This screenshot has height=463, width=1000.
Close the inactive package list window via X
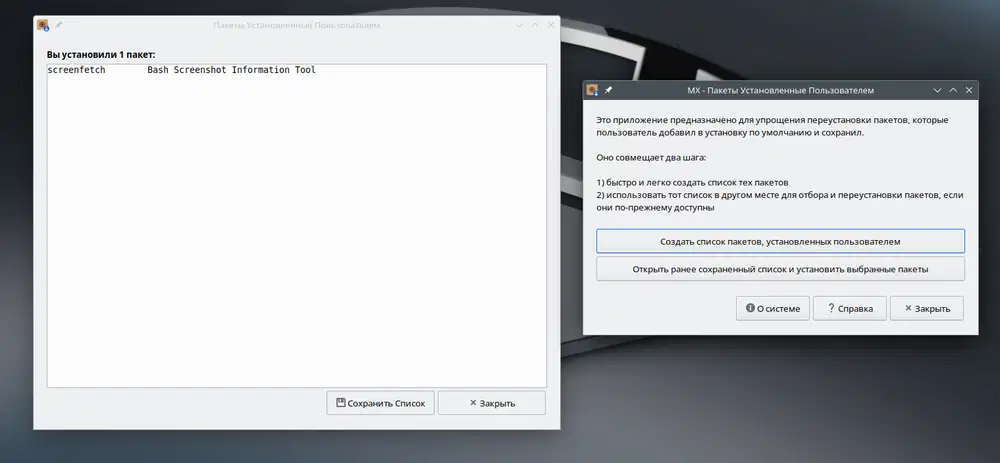[x=551, y=25]
